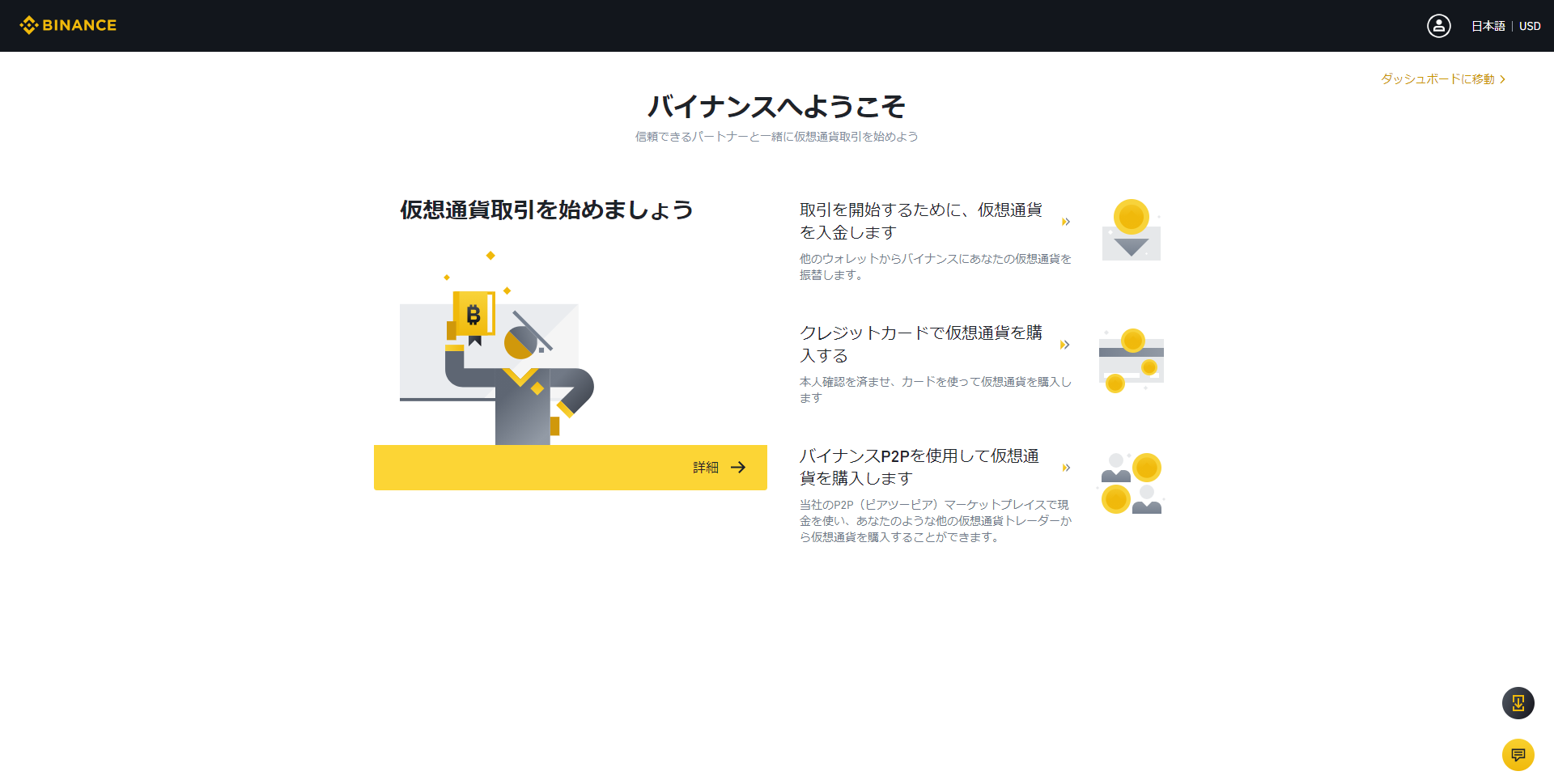Viewport: 1554px width, 784px height.
Task: Click the Binance logo in header
Action: click(68, 25)
